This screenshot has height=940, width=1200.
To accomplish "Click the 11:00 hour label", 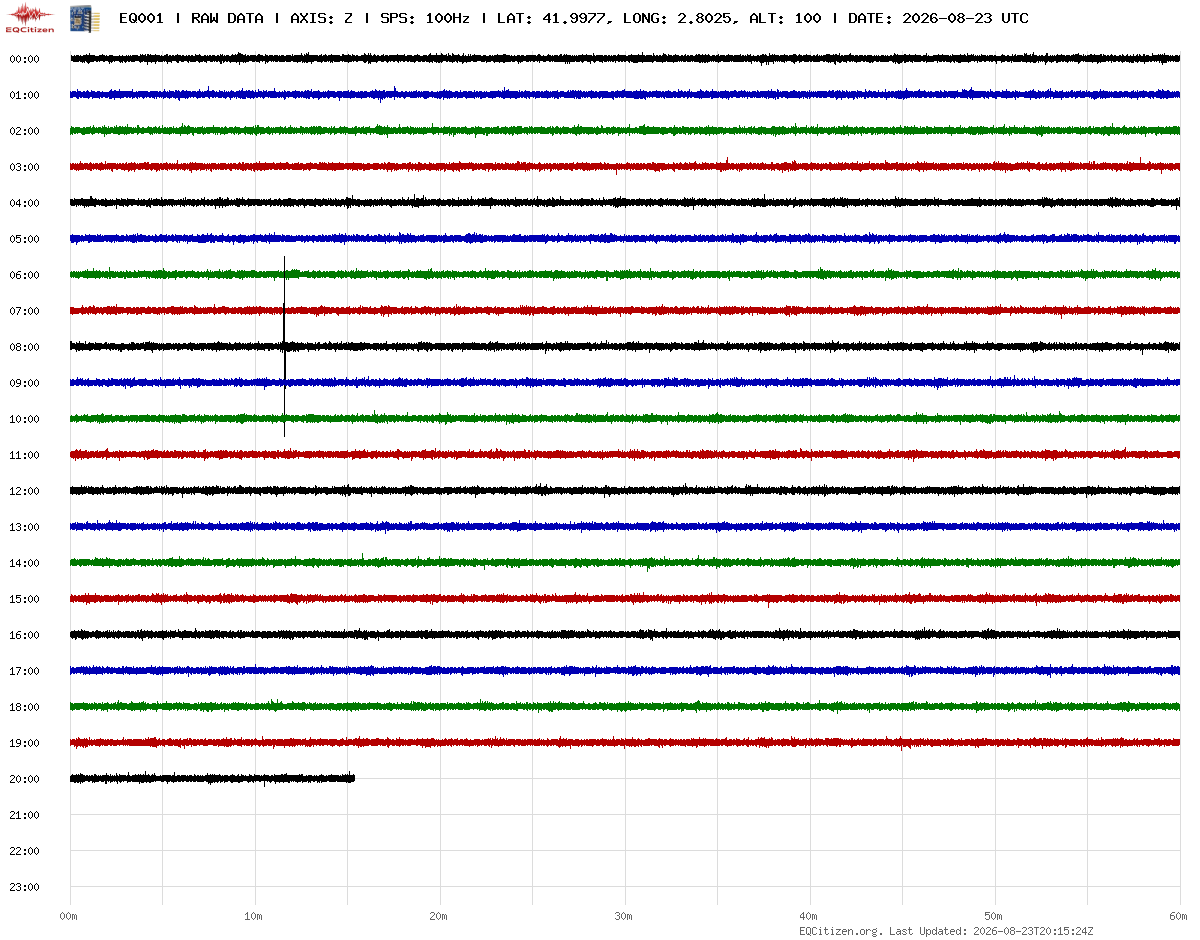I will 24,455.
